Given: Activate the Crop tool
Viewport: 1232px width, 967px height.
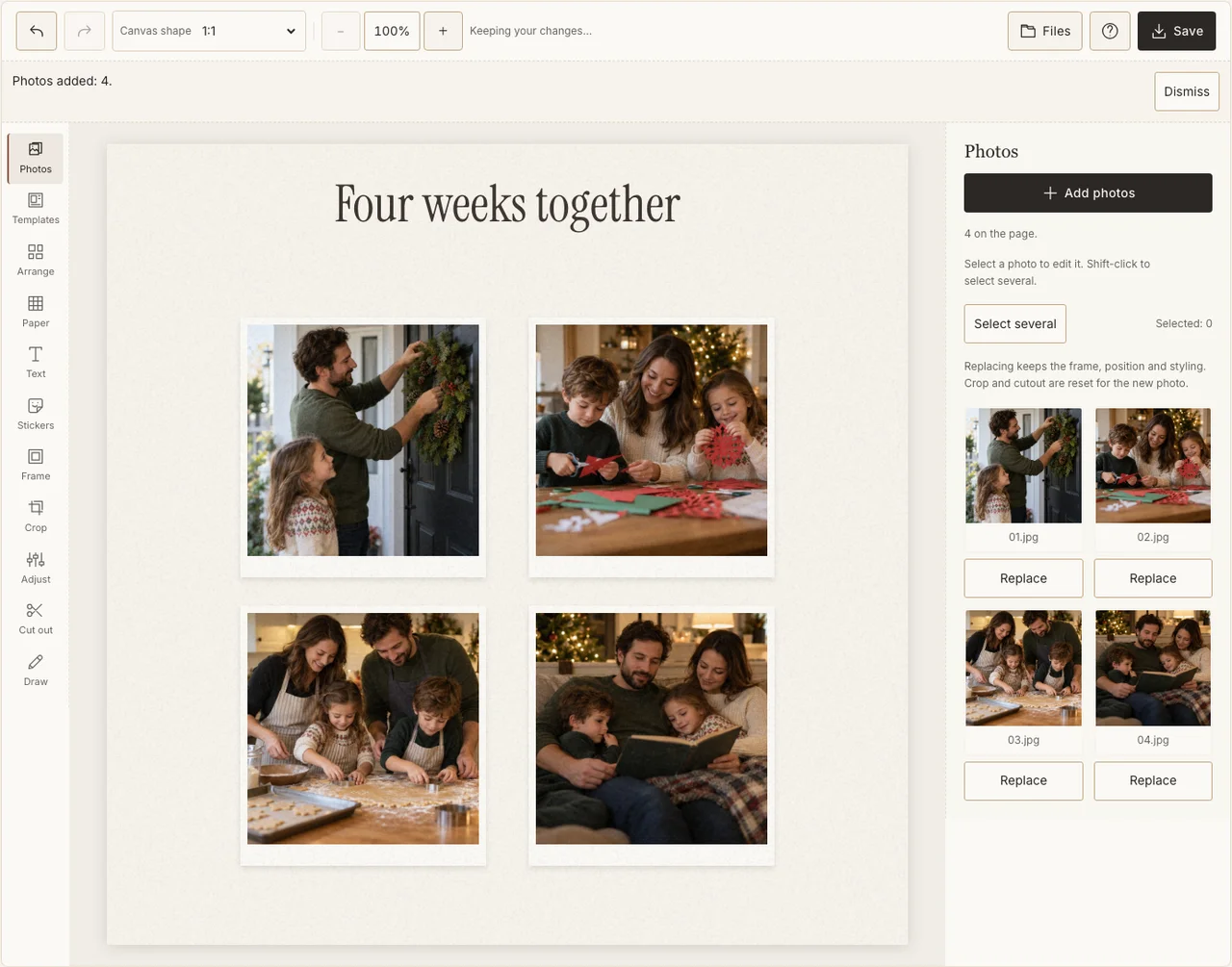Looking at the screenshot, I should [36, 517].
